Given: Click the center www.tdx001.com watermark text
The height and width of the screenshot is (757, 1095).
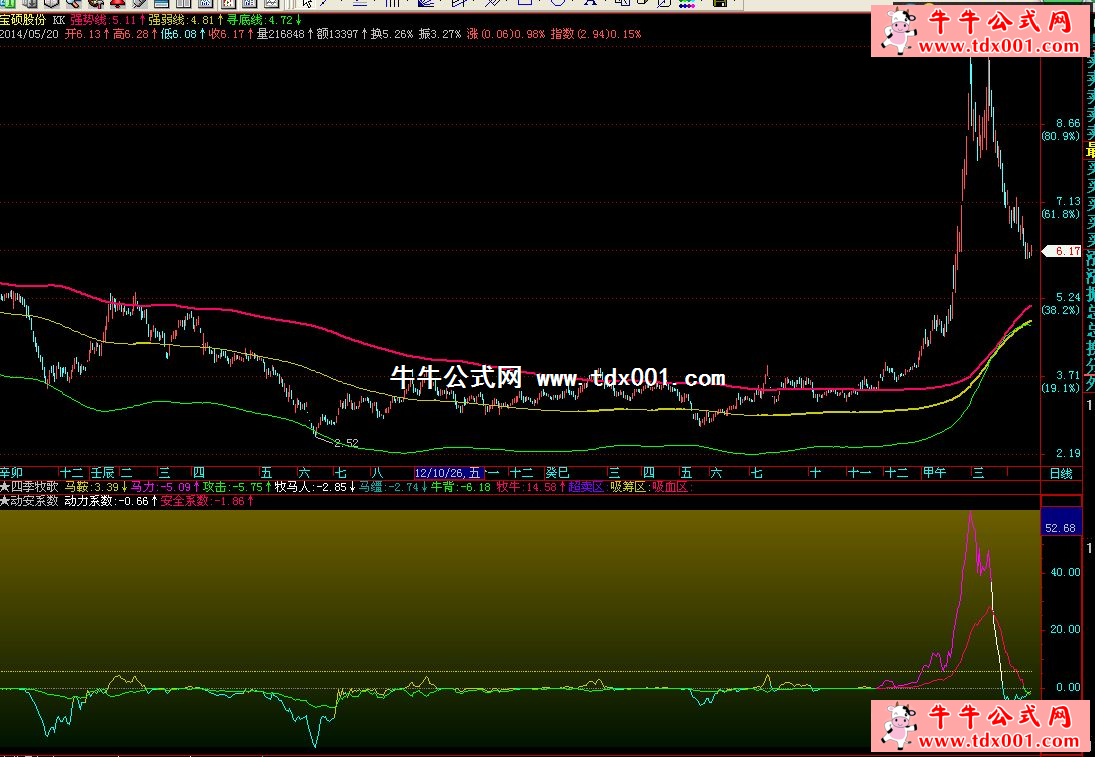Looking at the screenshot, I should [x=630, y=378].
